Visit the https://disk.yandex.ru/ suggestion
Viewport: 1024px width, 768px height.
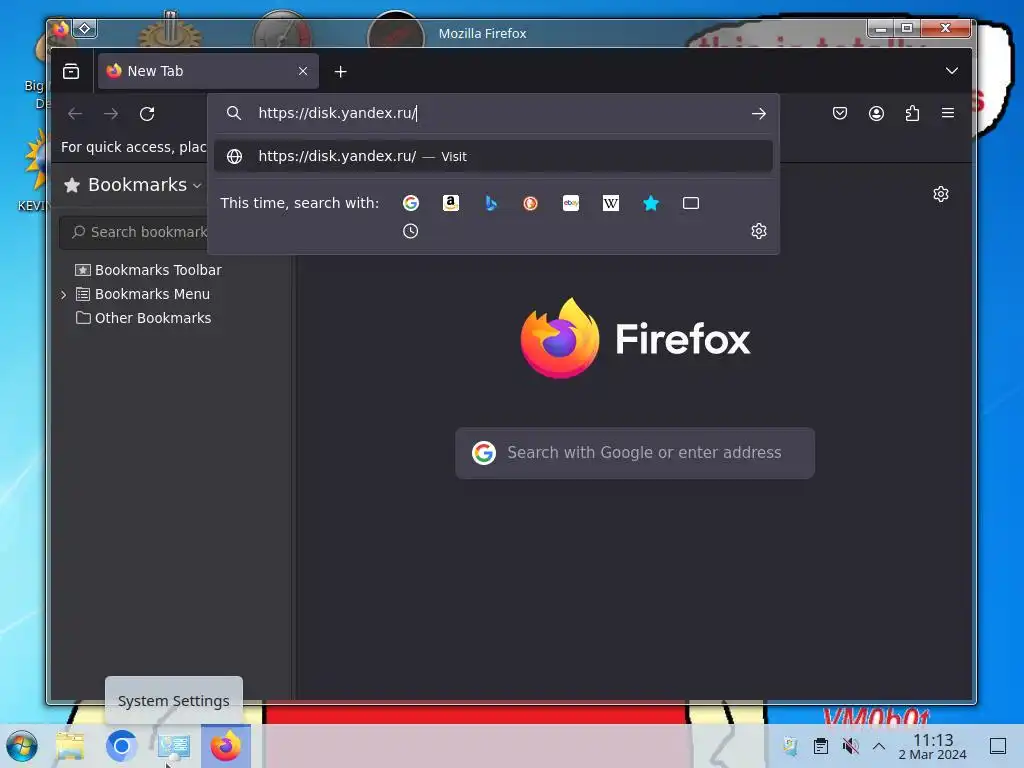pos(493,156)
